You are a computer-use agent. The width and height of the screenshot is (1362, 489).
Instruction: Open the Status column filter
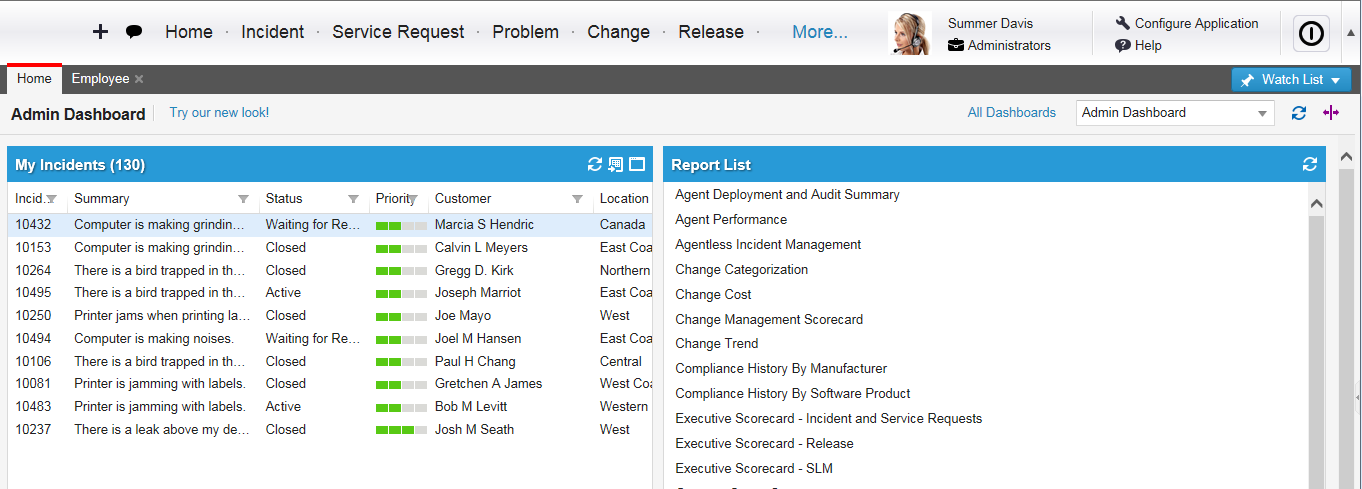click(x=353, y=199)
